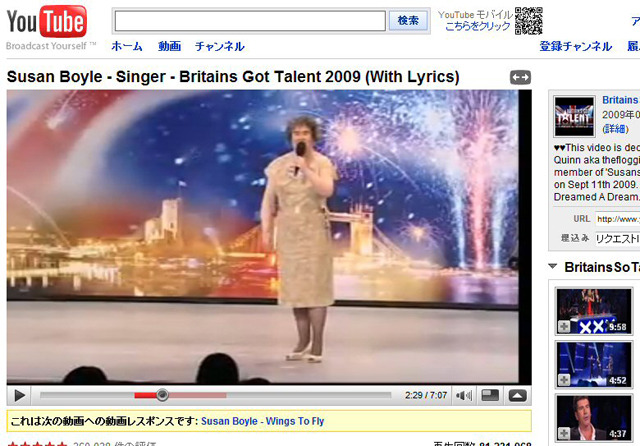Mute the video with the speaker icon
This screenshot has height=446, width=640.
click(464, 395)
